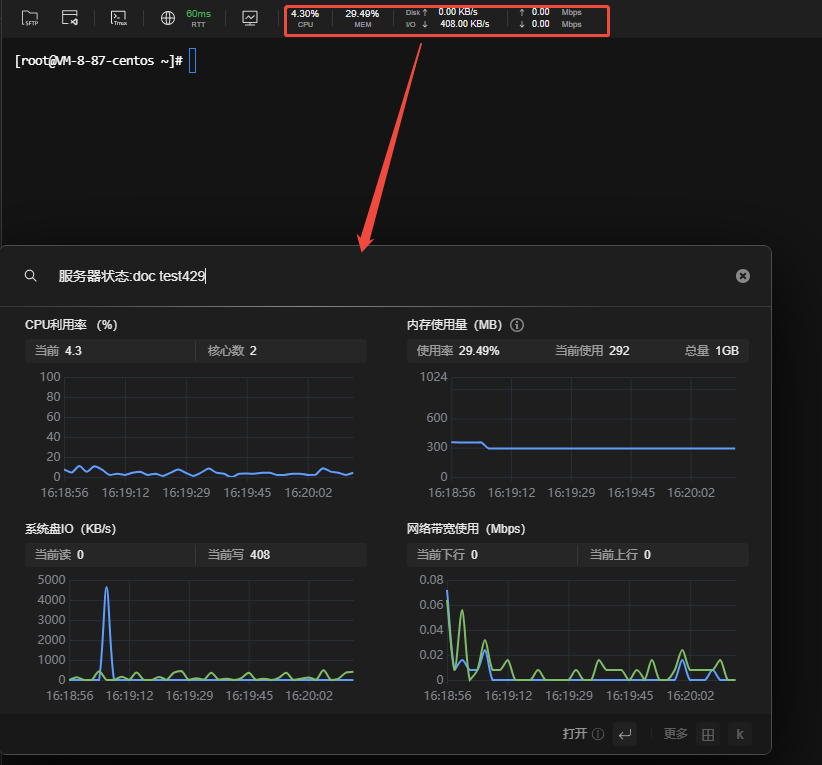Click the 当前使用 292 memory value
This screenshot has height=765, width=822.
pos(592,351)
